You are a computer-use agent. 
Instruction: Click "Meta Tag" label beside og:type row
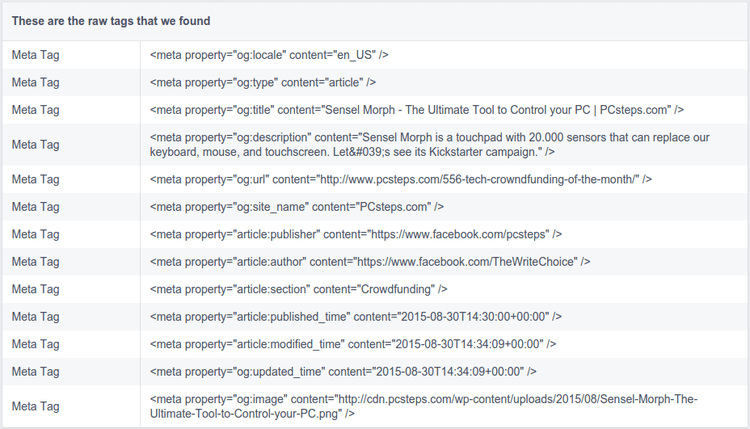(35, 82)
